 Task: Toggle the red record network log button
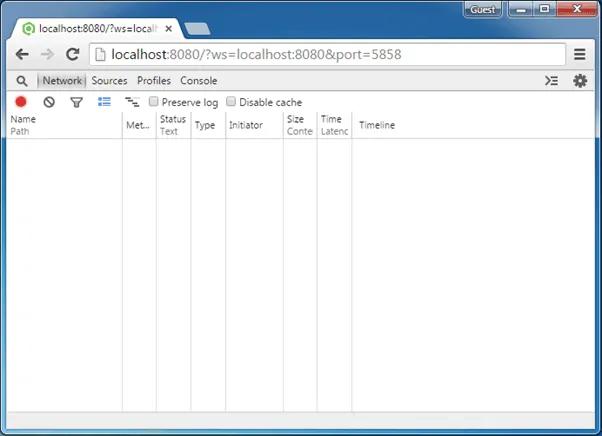pos(21,102)
